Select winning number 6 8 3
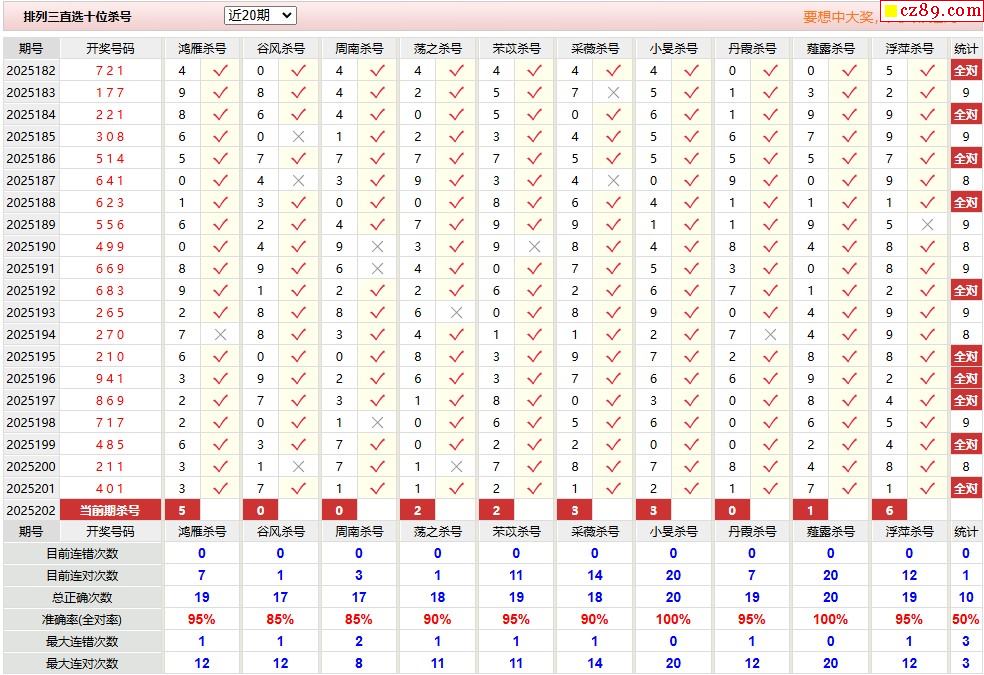Image resolution: width=984 pixels, height=675 pixels. 110,290
